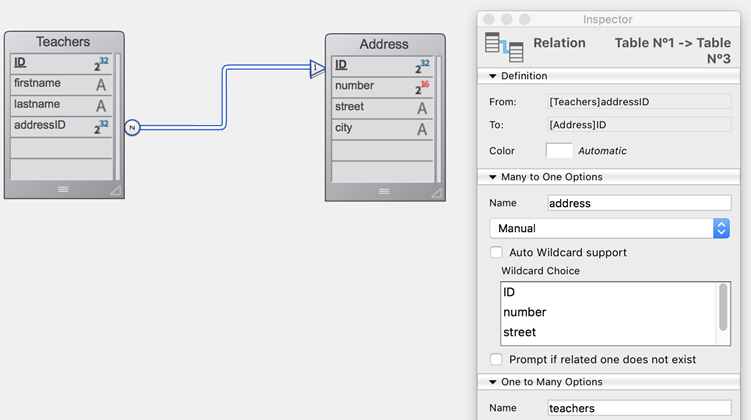Click the alpha type icon for firstname
Image resolution: width=751 pixels, height=420 pixels.
101,85
